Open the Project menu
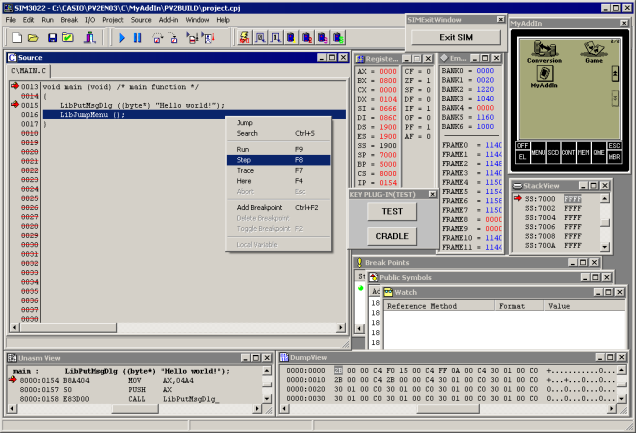This screenshot has height=433, width=636. (x=113, y=20)
